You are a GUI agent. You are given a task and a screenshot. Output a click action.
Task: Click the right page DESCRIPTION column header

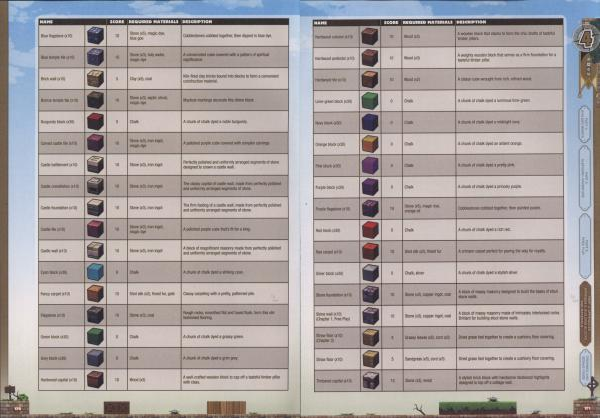coord(471,23)
